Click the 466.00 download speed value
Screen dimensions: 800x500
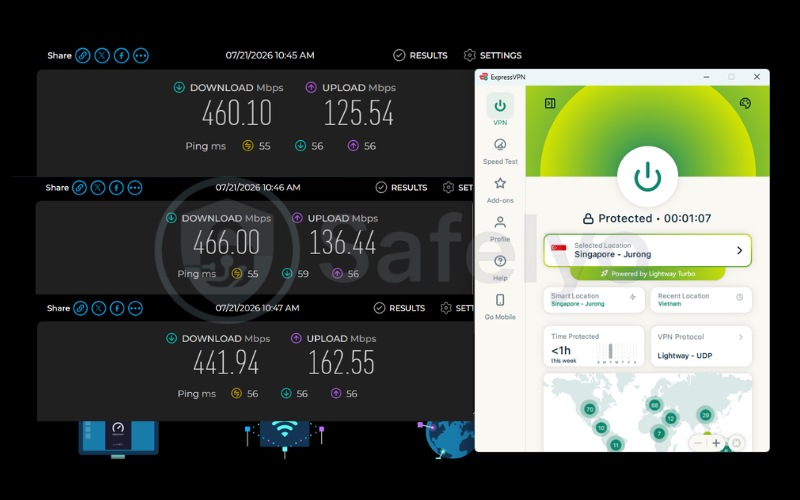(x=226, y=242)
